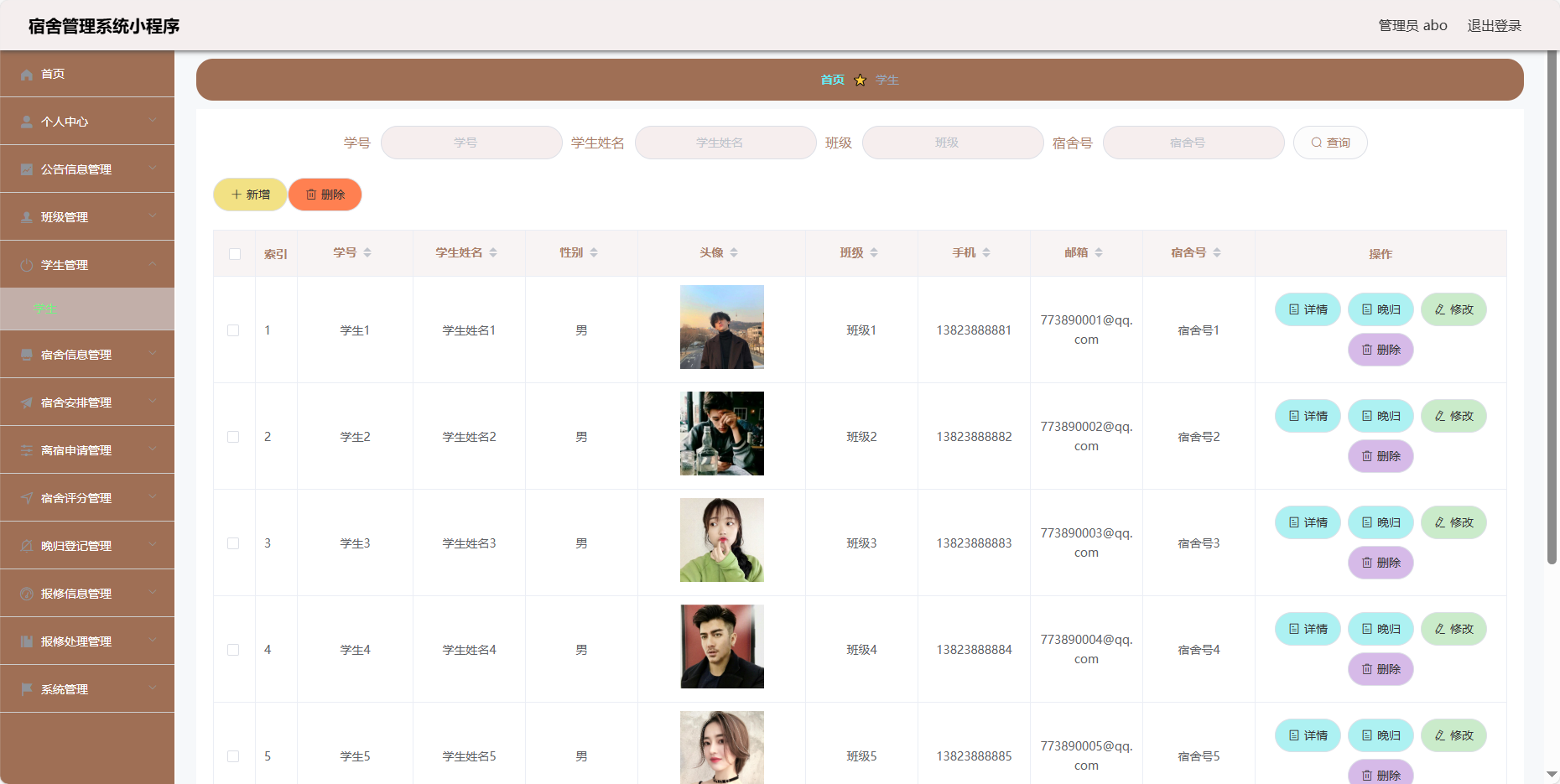Focus the 学号 search input field

[x=471, y=143]
